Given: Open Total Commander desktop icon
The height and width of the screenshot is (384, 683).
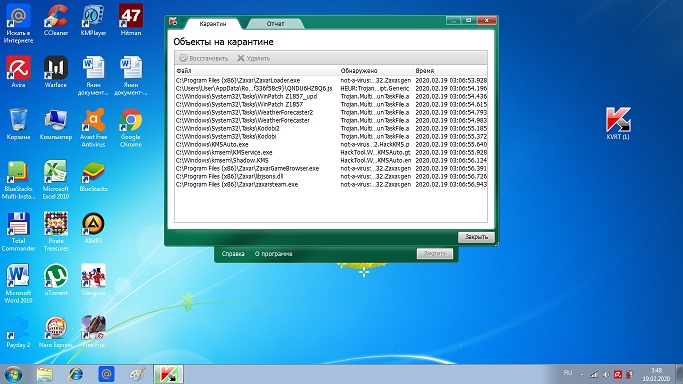Looking at the screenshot, I should (18, 232).
